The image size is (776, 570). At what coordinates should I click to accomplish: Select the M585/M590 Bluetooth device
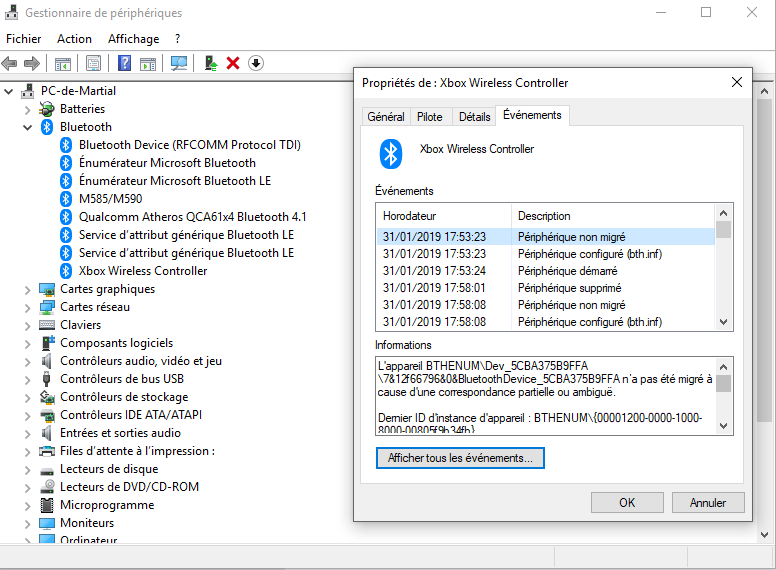(x=110, y=199)
